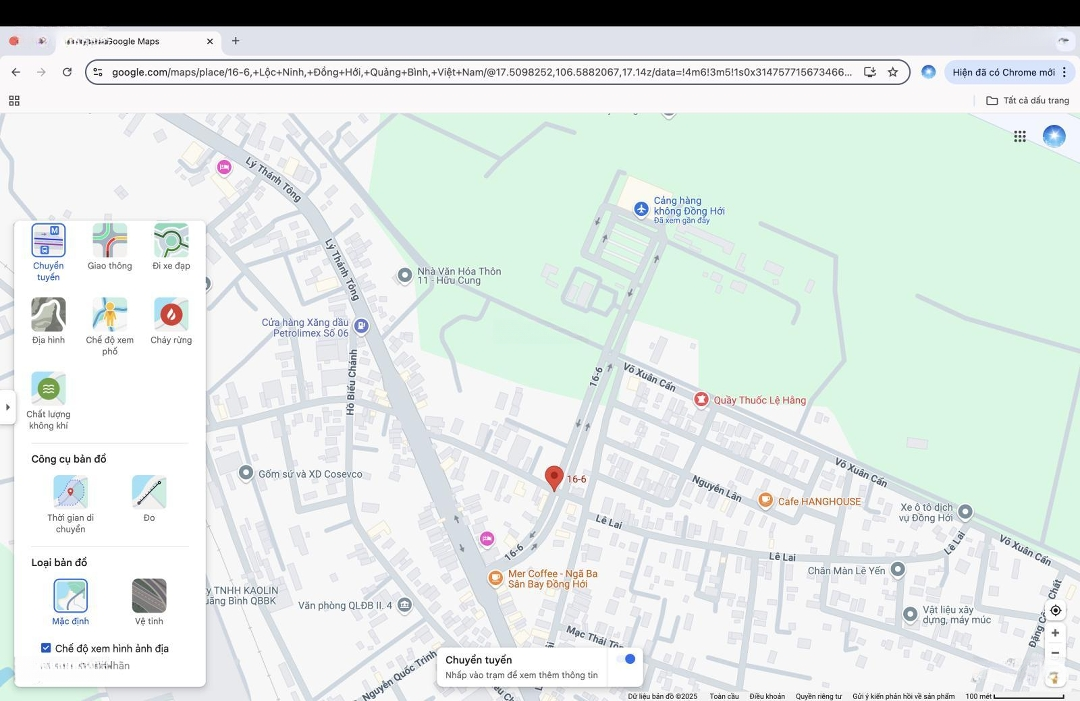Image resolution: width=1080 pixels, height=701 pixels.
Task: Uncheck Chế độ xem hình ảnh địa checkbox
Action: [x=46, y=648]
